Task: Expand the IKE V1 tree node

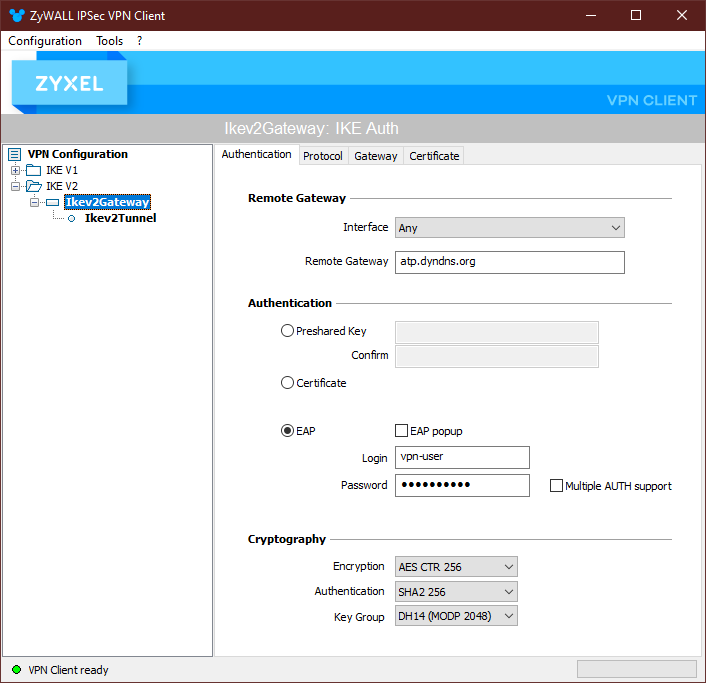Action: coord(16,170)
